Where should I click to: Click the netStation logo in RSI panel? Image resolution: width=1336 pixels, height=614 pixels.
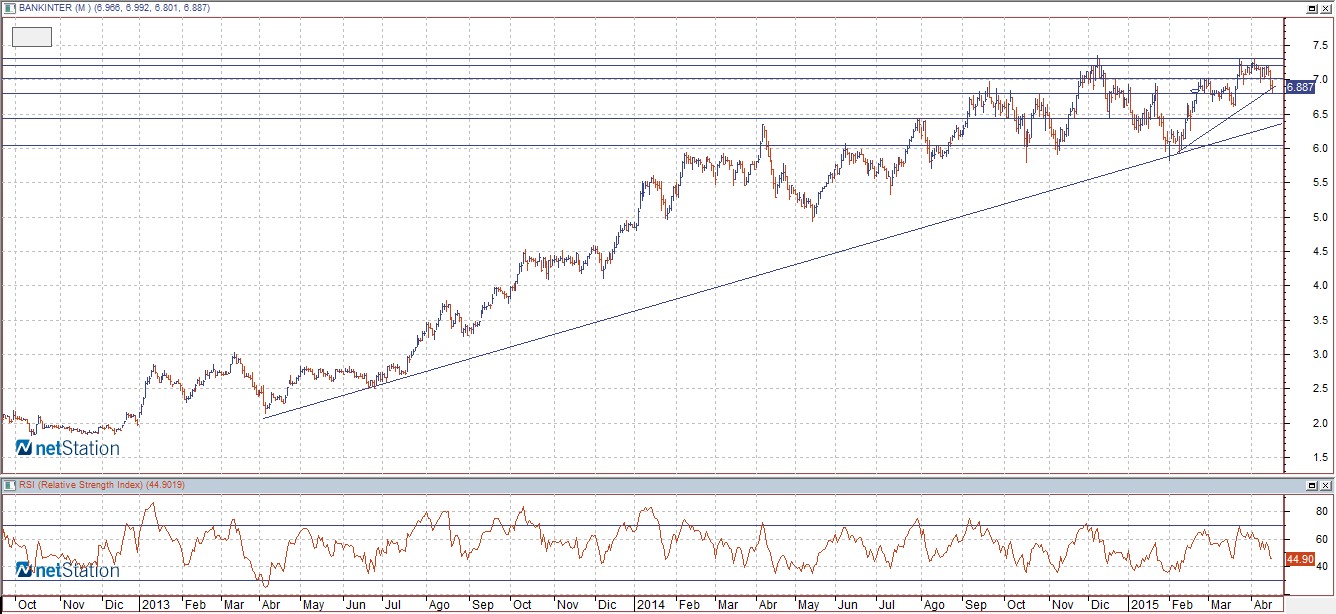pyautogui.click(x=68, y=570)
